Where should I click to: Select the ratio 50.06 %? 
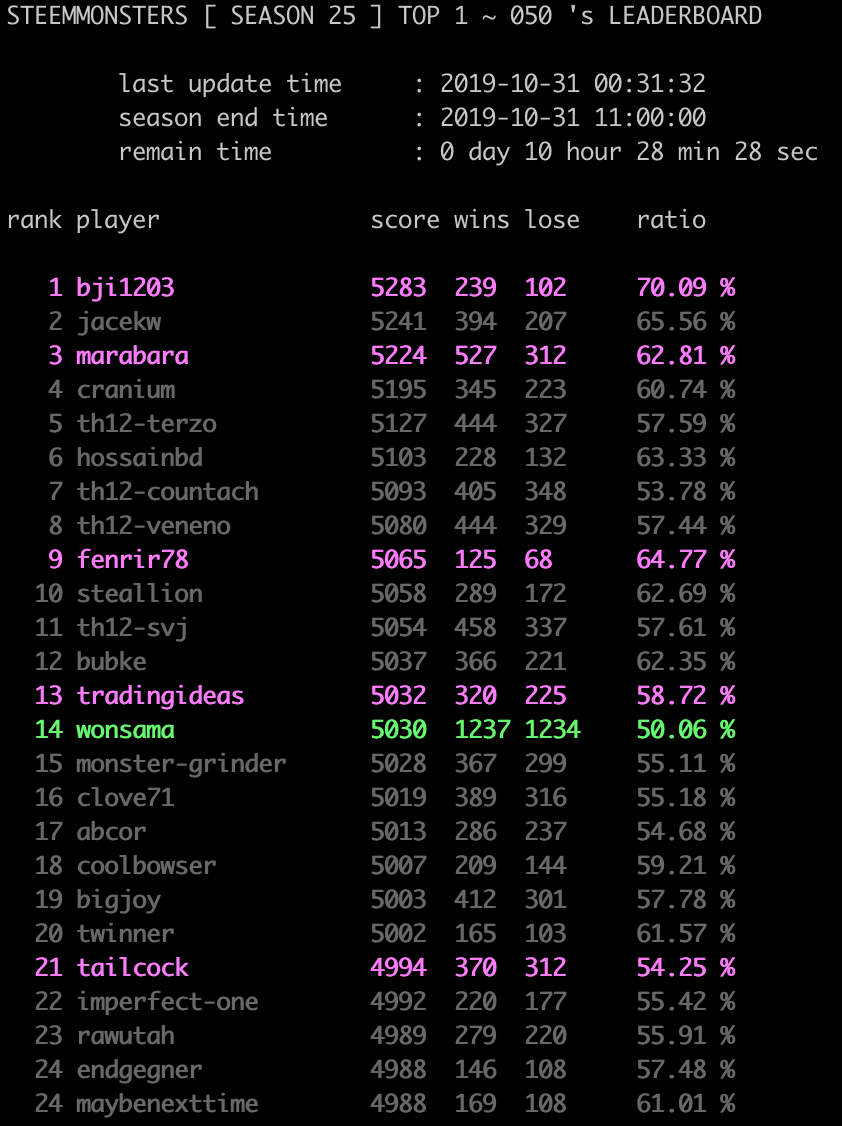tap(686, 730)
